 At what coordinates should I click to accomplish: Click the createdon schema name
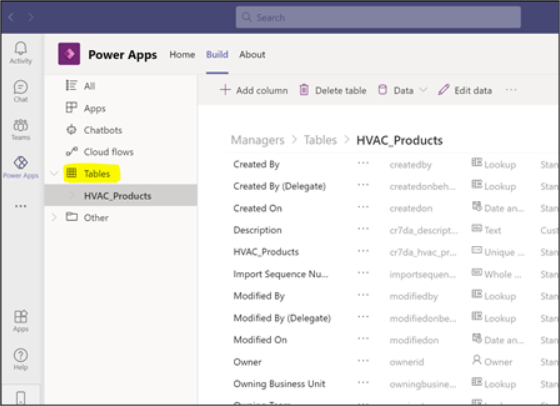pyautogui.click(x=411, y=209)
